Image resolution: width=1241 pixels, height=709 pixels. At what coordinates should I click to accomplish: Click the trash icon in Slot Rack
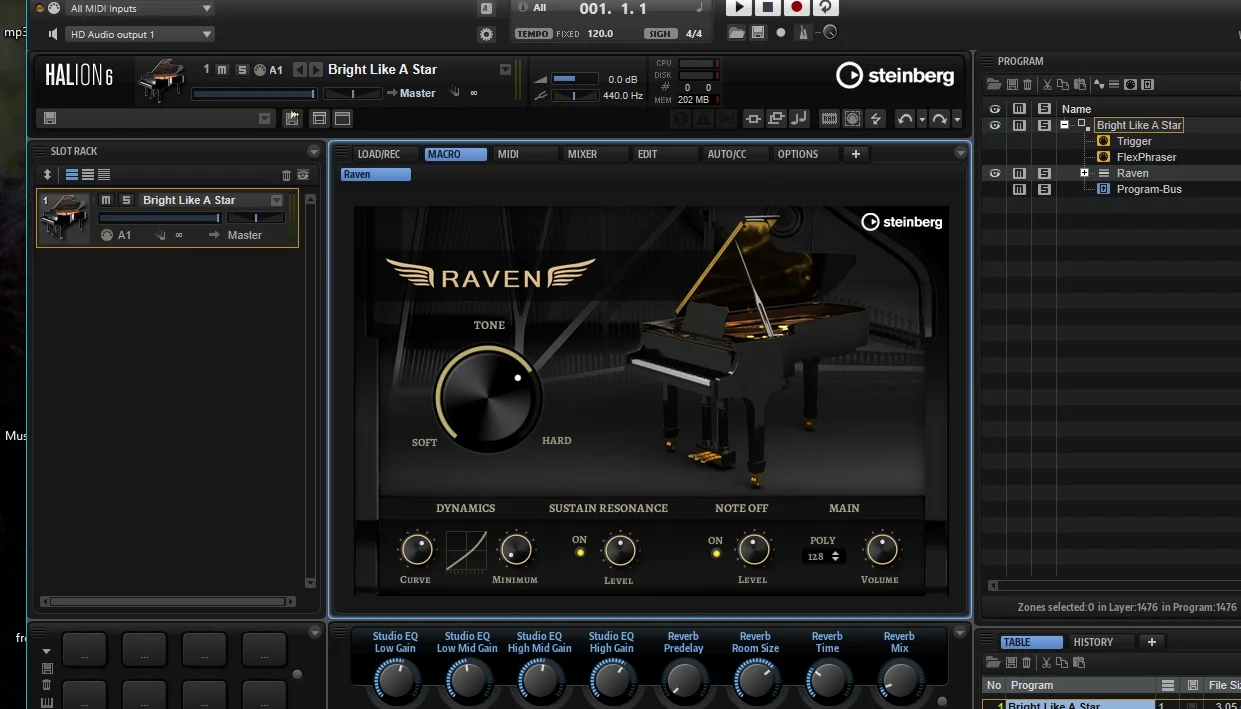[286, 175]
